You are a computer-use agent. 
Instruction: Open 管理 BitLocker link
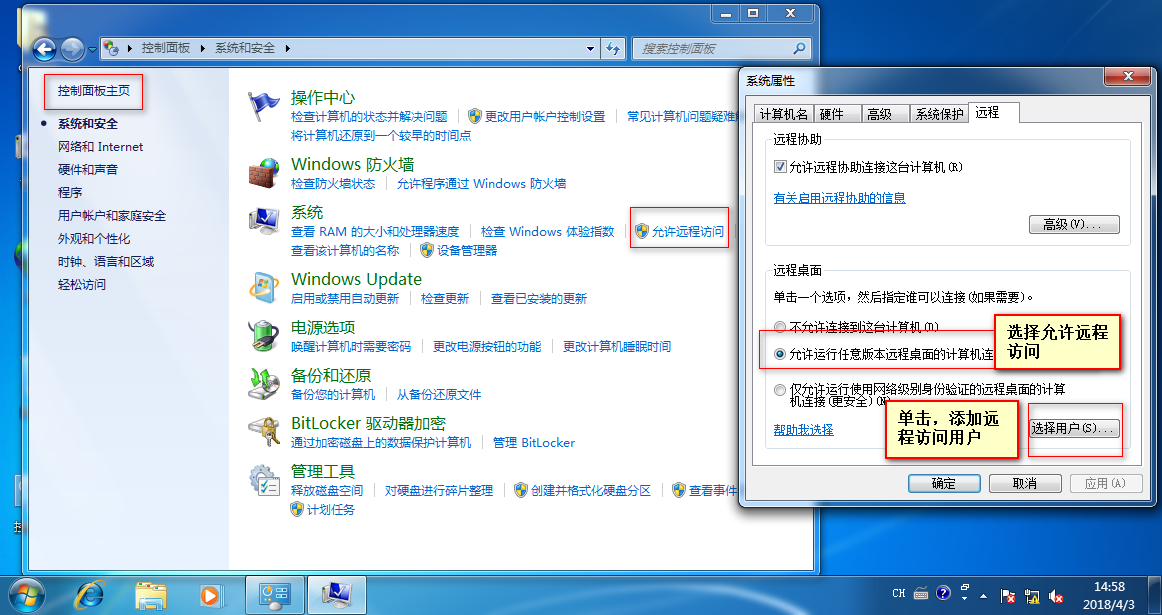click(x=534, y=442)
